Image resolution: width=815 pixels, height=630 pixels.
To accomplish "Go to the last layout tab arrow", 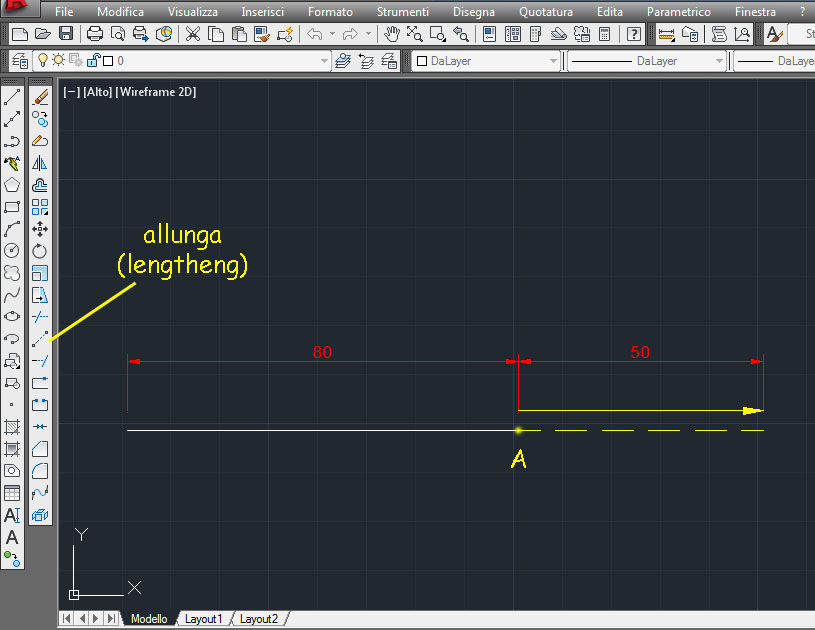I will pyautogui.click(x=111, y=619).
